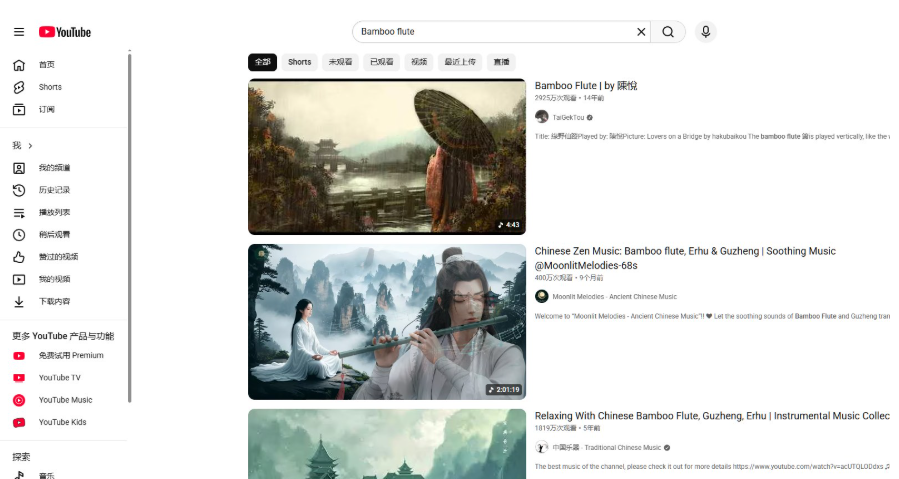Click the 4:43 duration badge
Screen dimensions: 899x479
pyautogui.click(x=509, y=225)
